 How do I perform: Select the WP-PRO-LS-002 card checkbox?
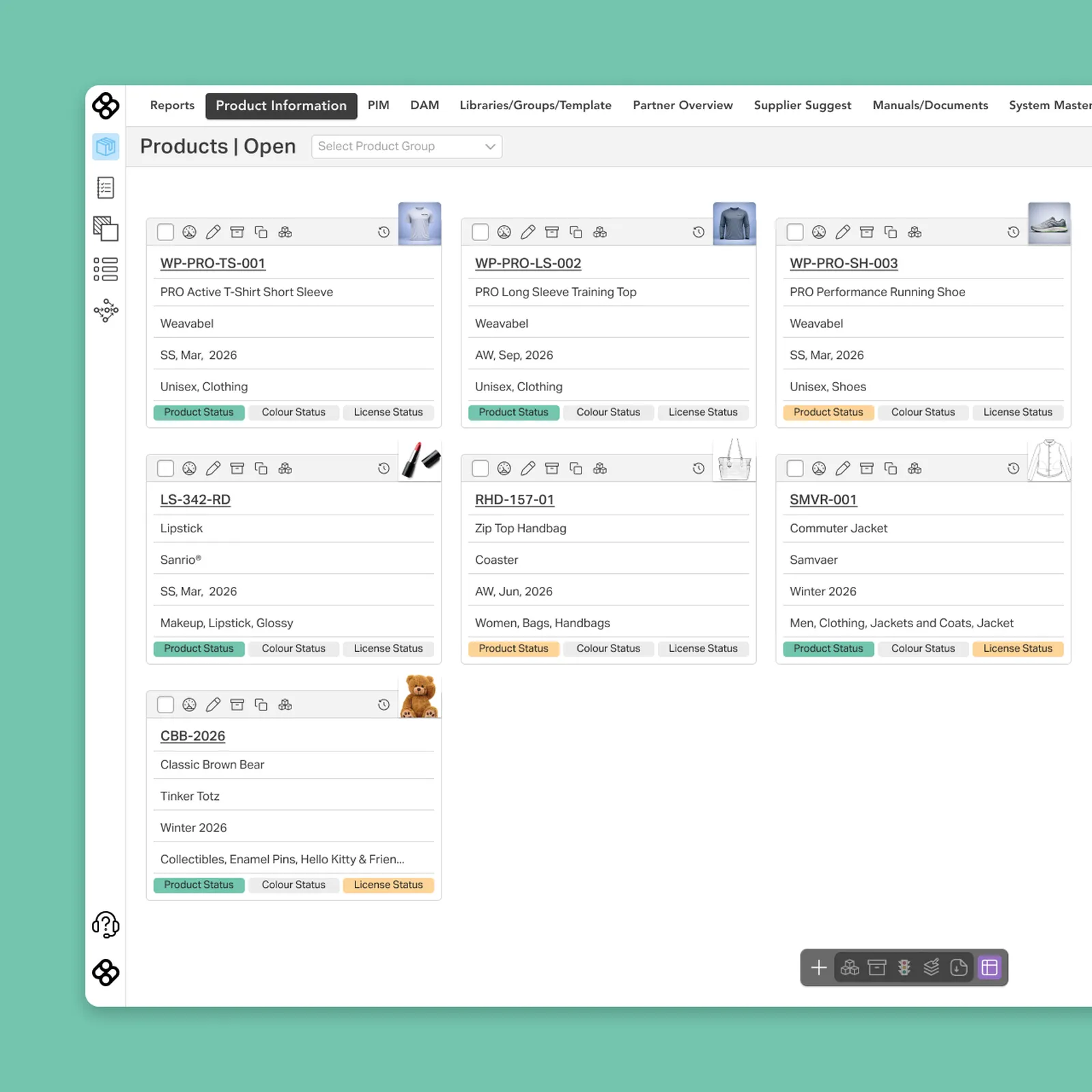pyautogui.click(x=480, y=232)
